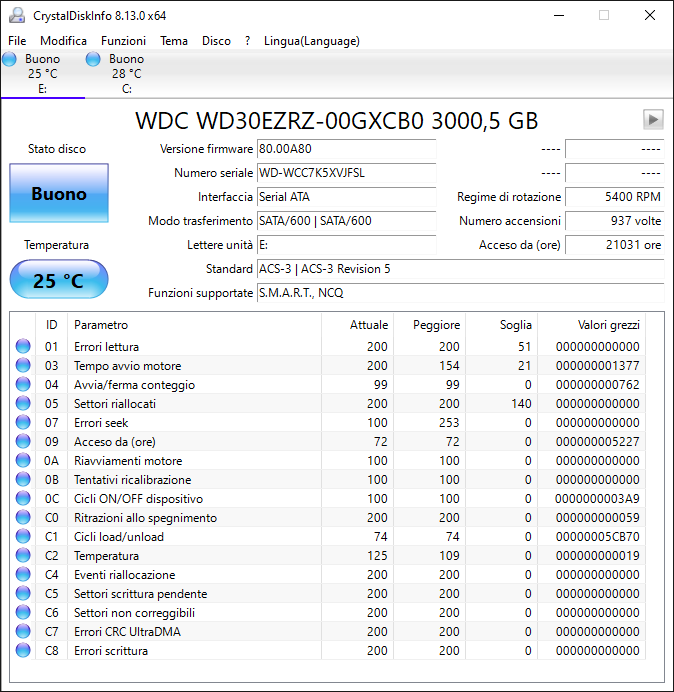This screenshot has width=674, height=692.
Task: Click status icon for Eventi riallocazione
Action: 23,574
